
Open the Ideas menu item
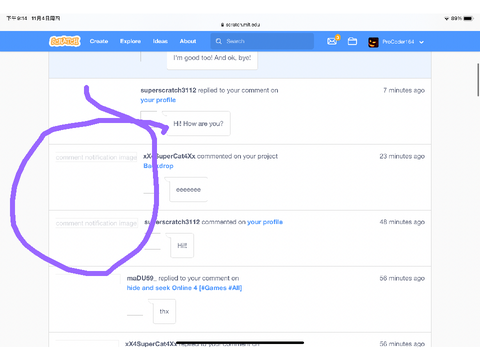[x=160, y=41]
